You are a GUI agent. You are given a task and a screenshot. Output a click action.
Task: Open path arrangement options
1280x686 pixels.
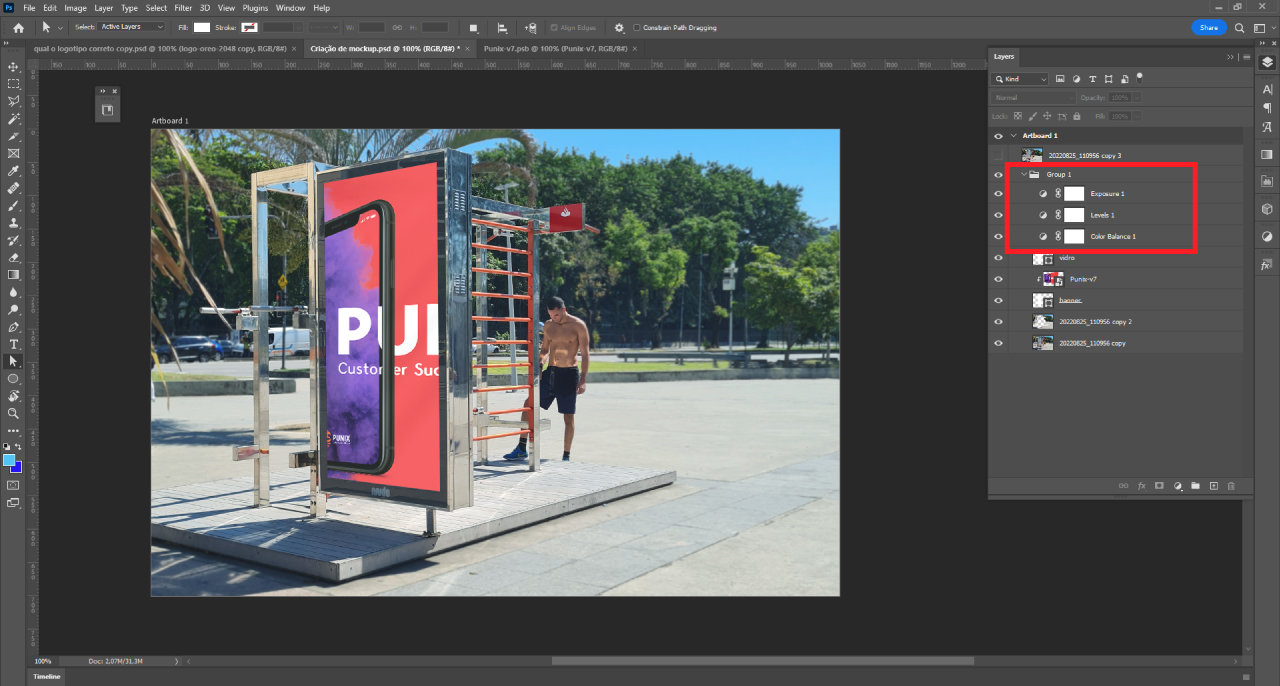tap(529, 28)
